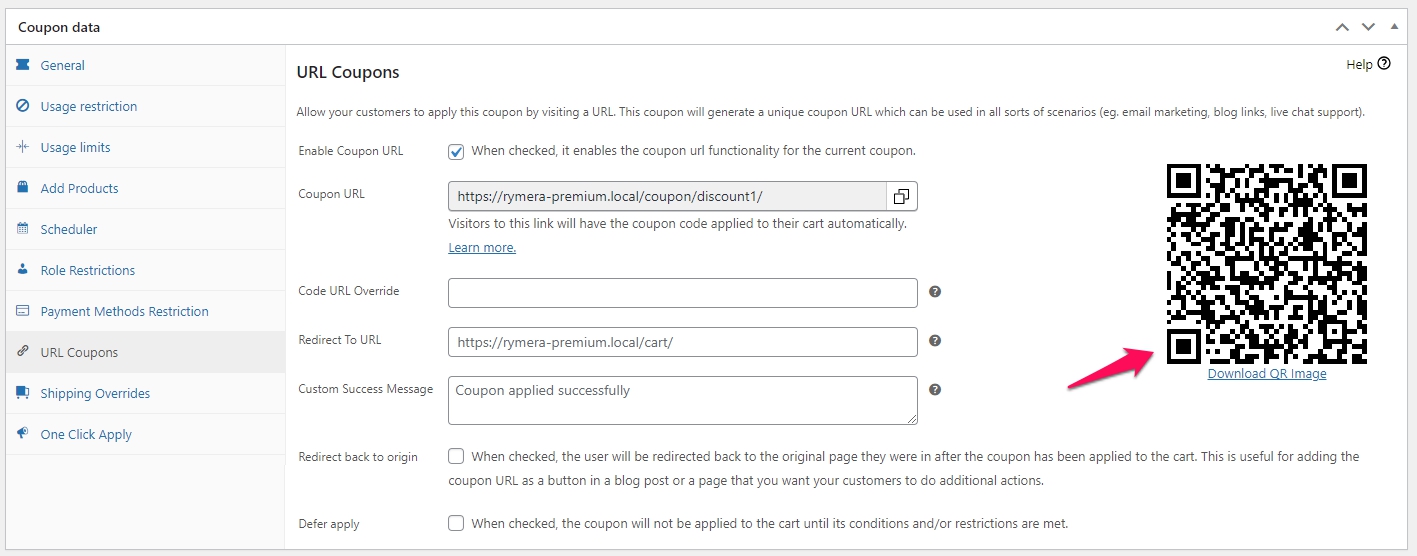
Task: Click help tooltip icon beside Custom Success Message
Action: [935, 390]
